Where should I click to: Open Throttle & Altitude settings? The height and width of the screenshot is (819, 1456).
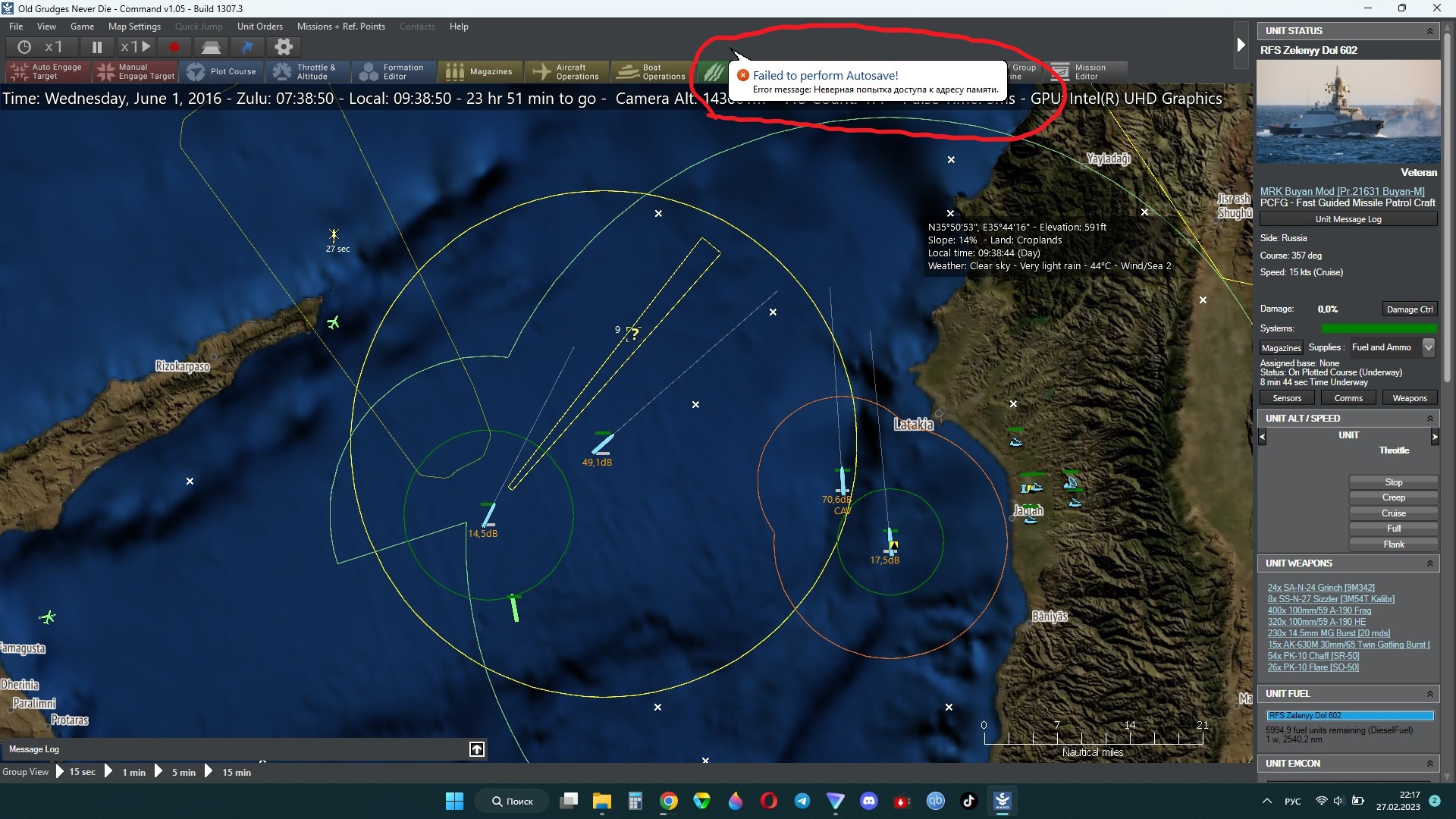pos(306,72)
